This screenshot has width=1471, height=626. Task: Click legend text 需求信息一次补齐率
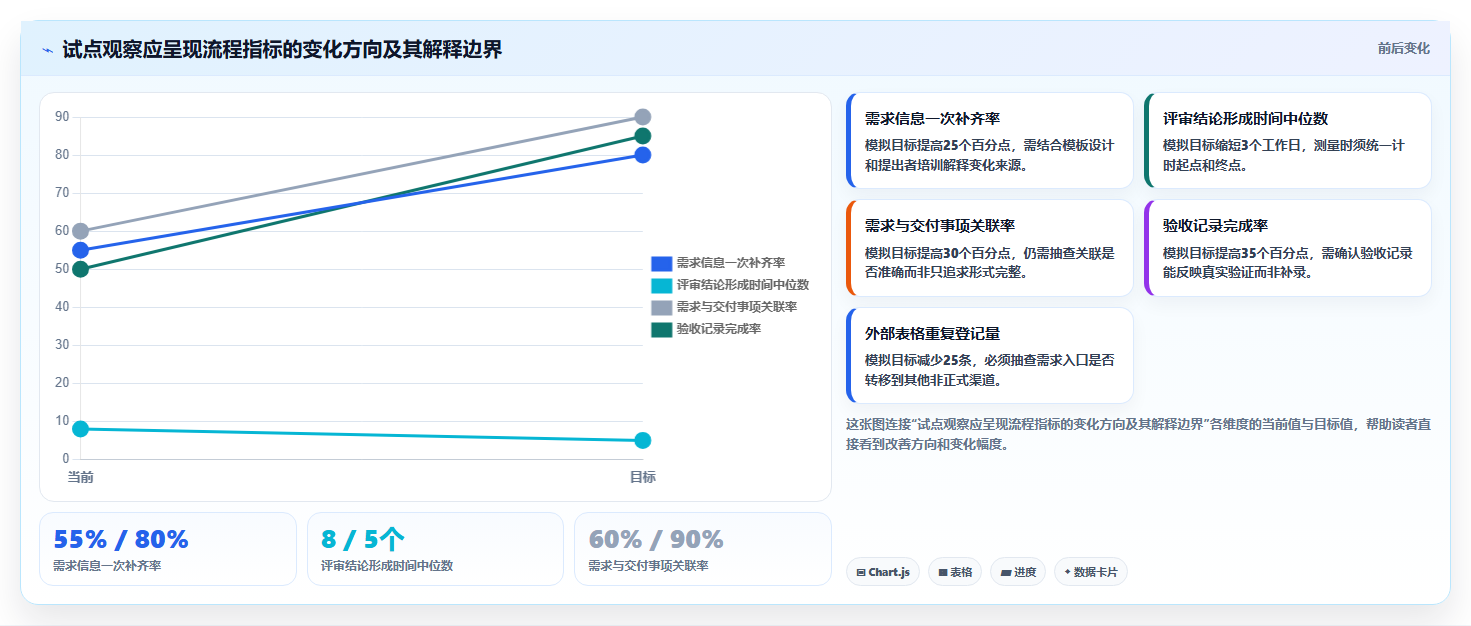click(730, 263)
